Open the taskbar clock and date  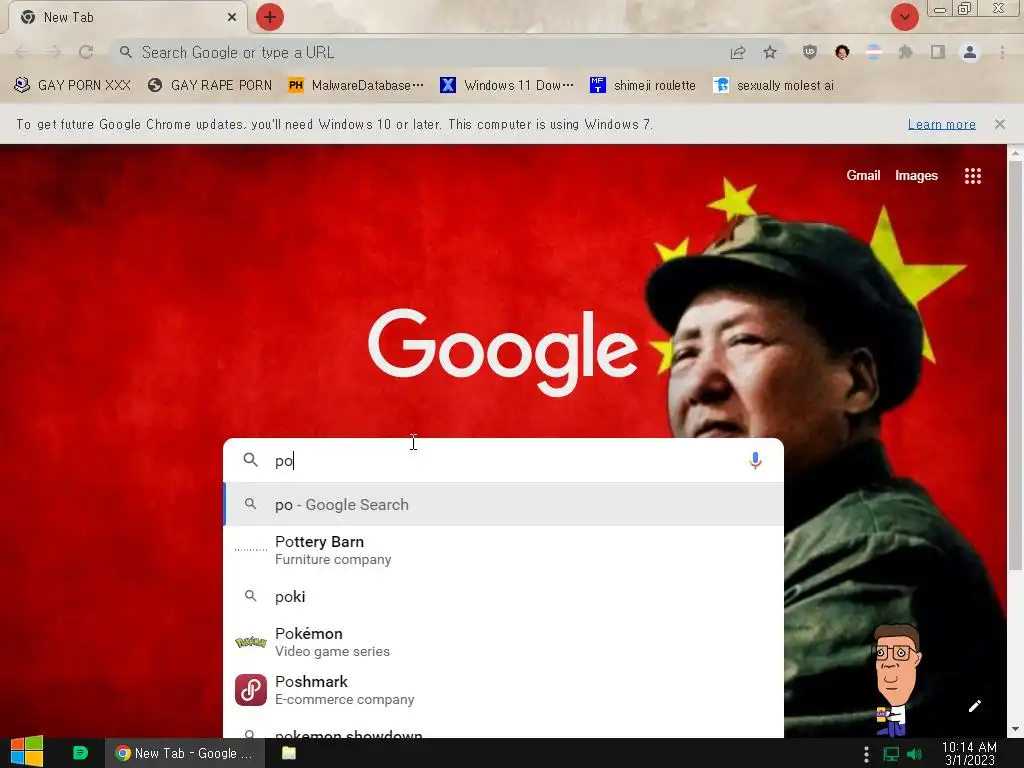pos(969,753)
